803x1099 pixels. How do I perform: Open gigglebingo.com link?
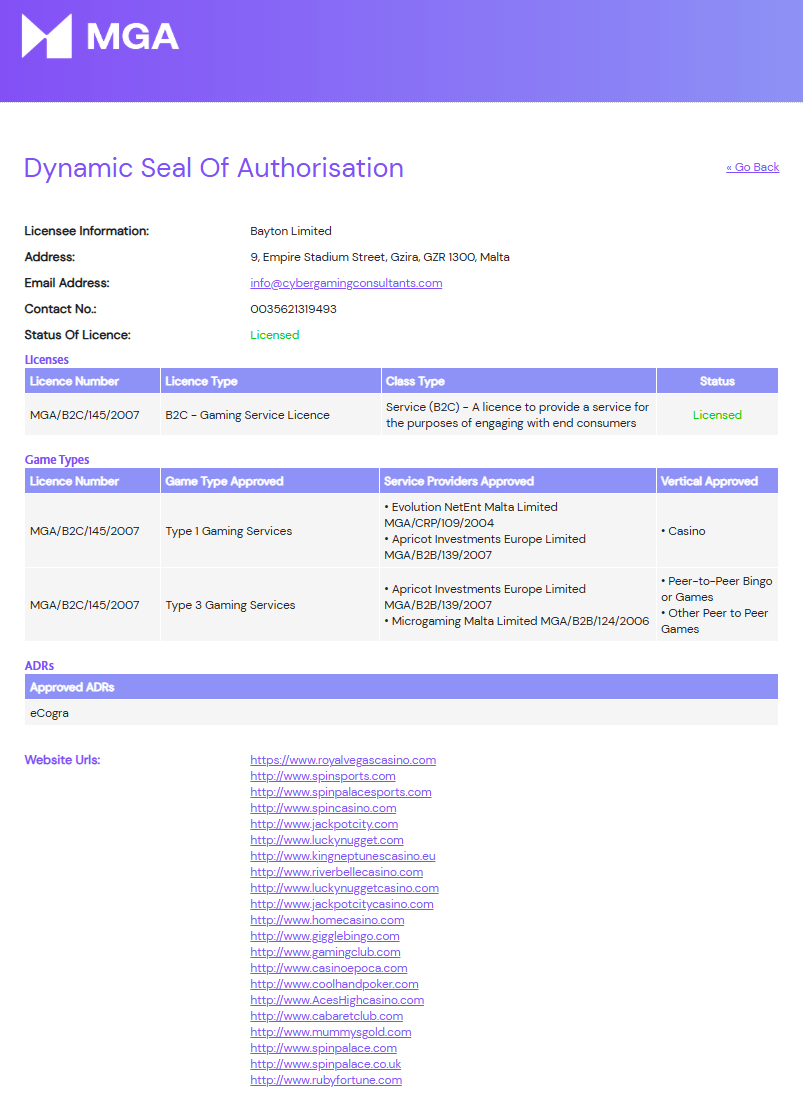tap(324, 936)
